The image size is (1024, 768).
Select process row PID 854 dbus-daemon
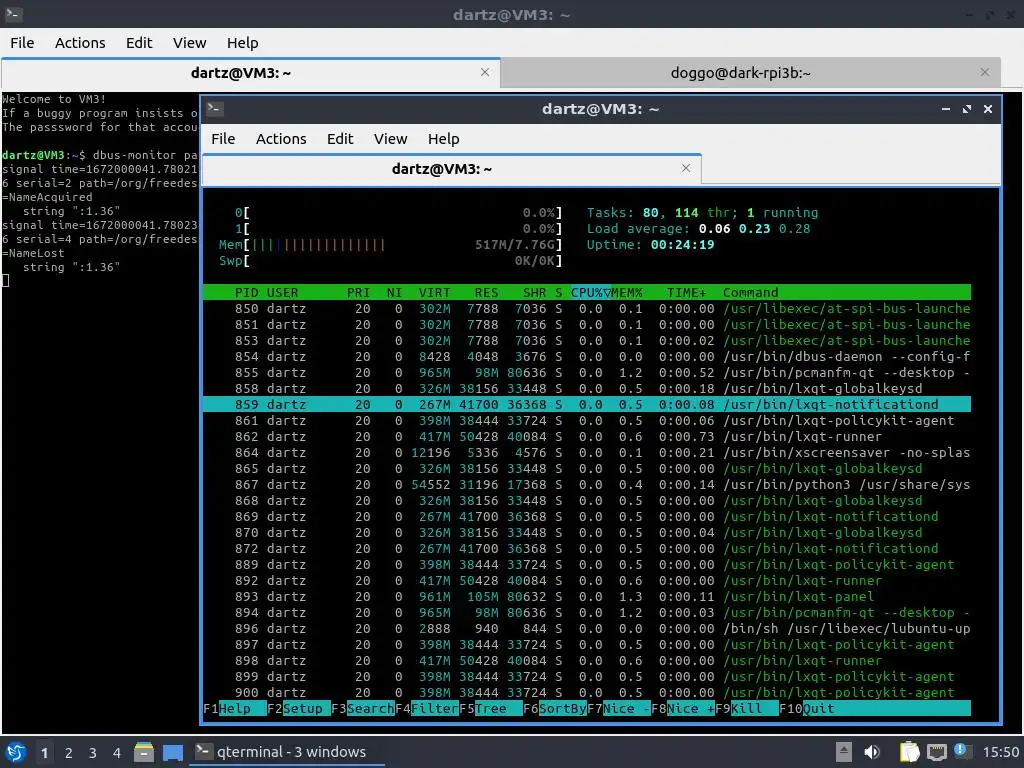(x=586, y=357)
